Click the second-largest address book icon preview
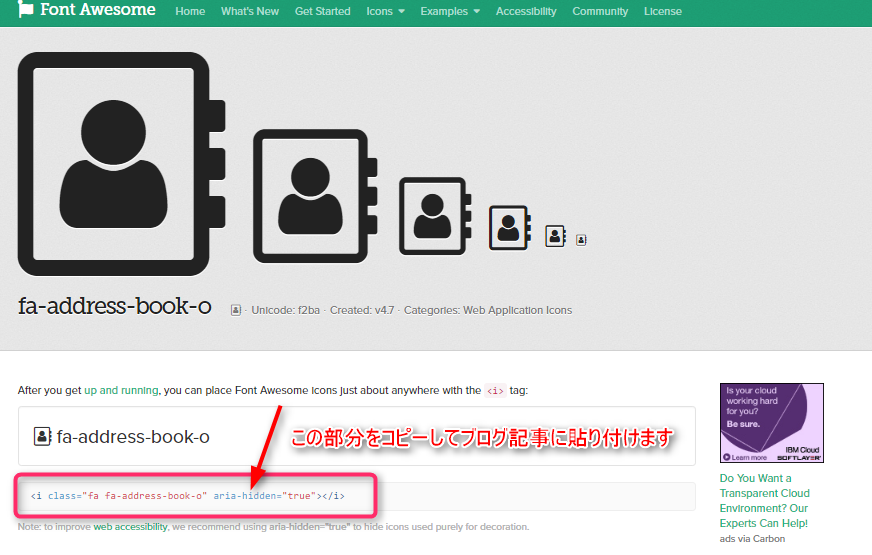 pyautogui.click(x=315, y=196)
